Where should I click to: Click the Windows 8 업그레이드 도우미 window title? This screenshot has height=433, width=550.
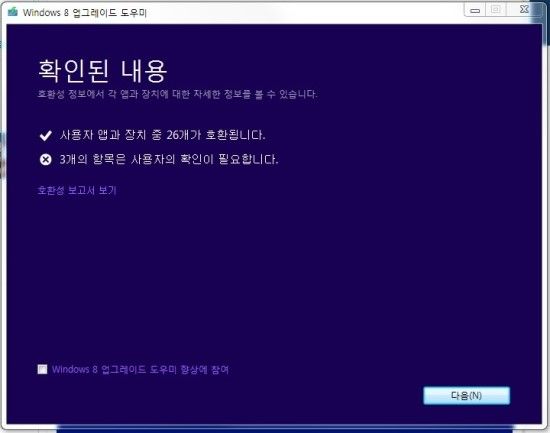click(x=85, y=13)
